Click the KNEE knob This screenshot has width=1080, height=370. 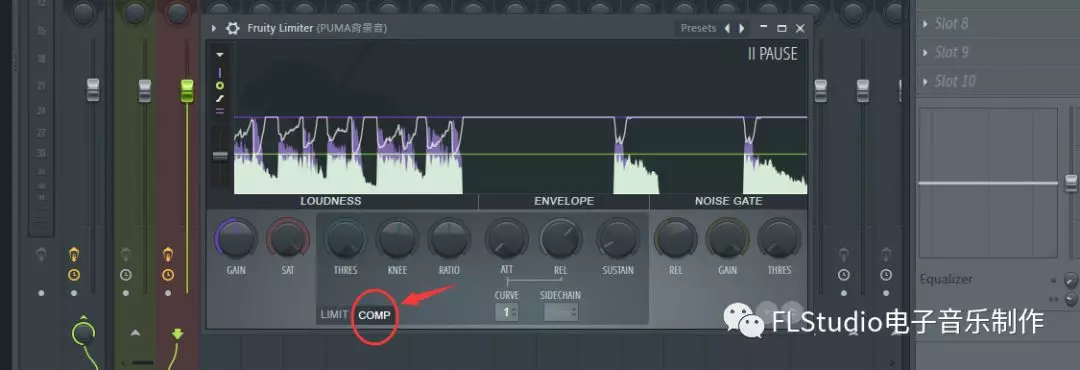click(397, 238)
